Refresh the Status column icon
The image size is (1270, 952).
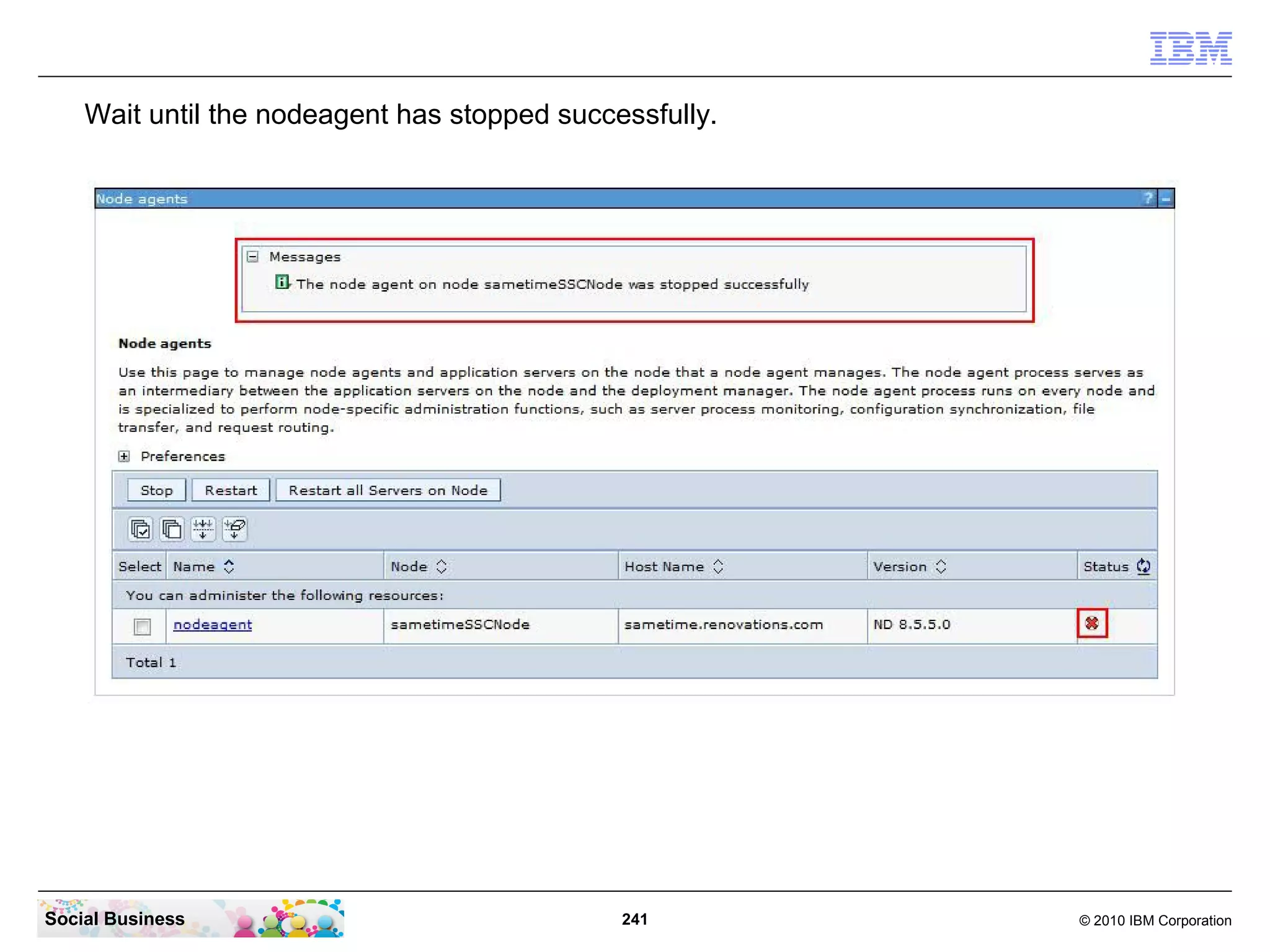[1143, 566]
